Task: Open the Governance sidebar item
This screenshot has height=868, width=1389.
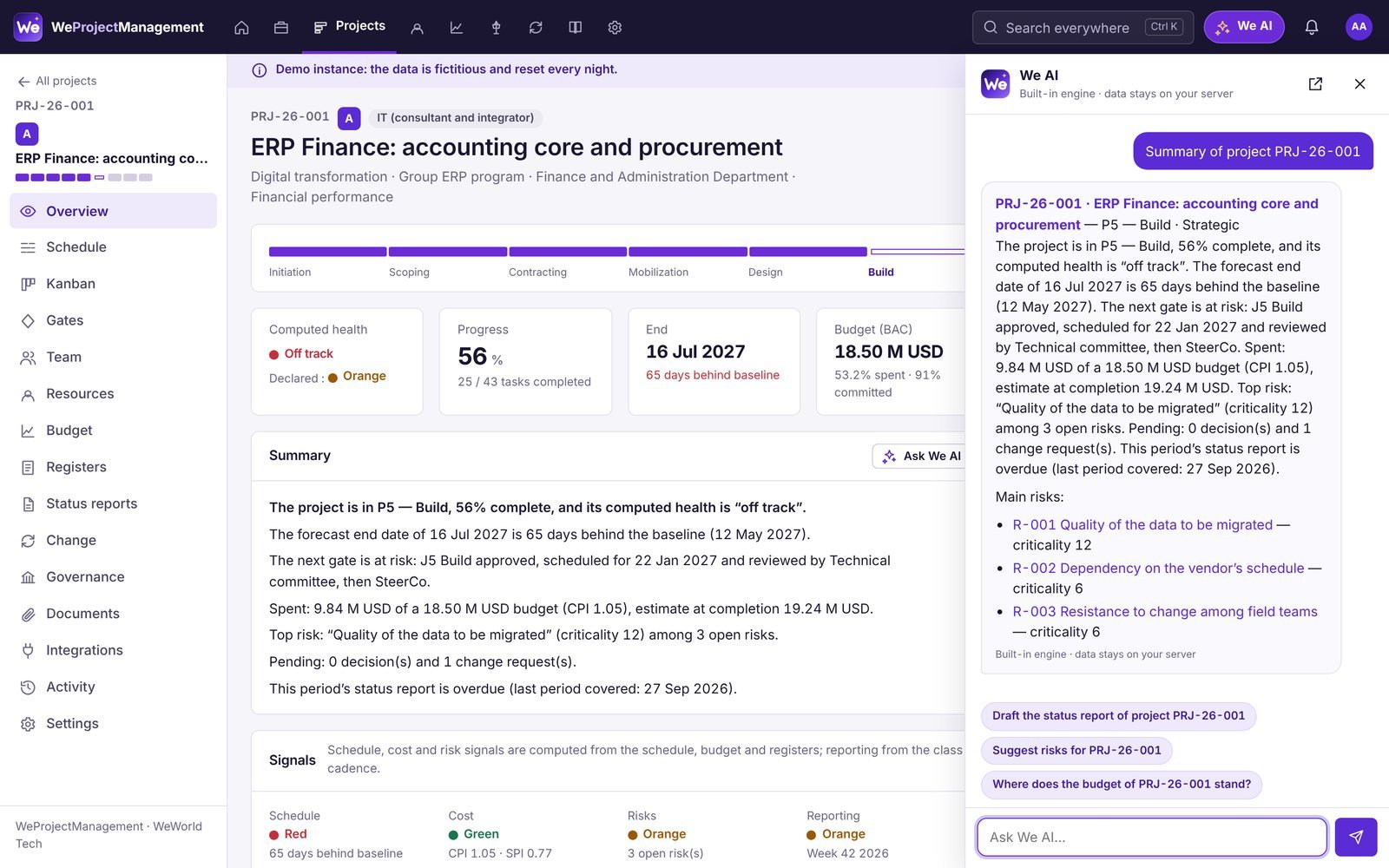Action: 113,577
